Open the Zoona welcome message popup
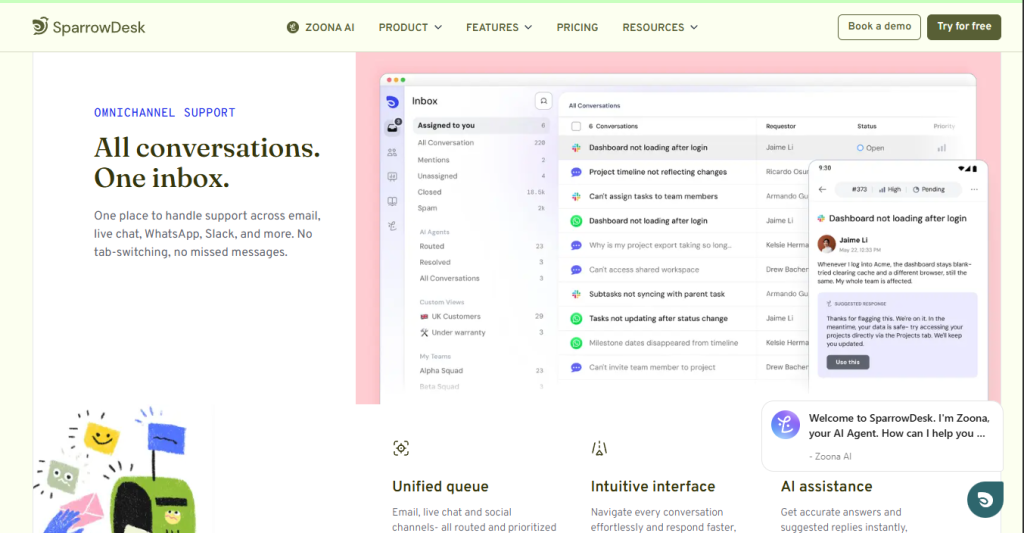The width and height of the screenshot is (1024, 533). (x=882, y=436)
